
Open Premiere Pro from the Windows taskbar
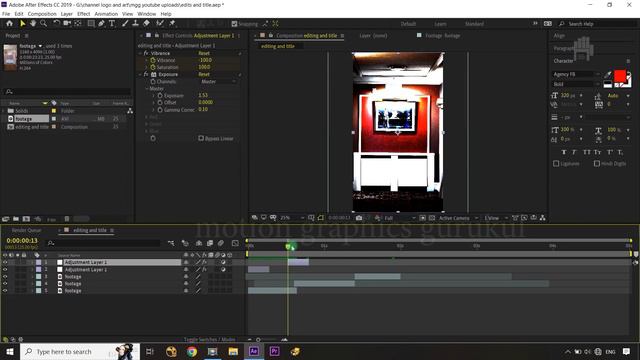tap(274, 351)
